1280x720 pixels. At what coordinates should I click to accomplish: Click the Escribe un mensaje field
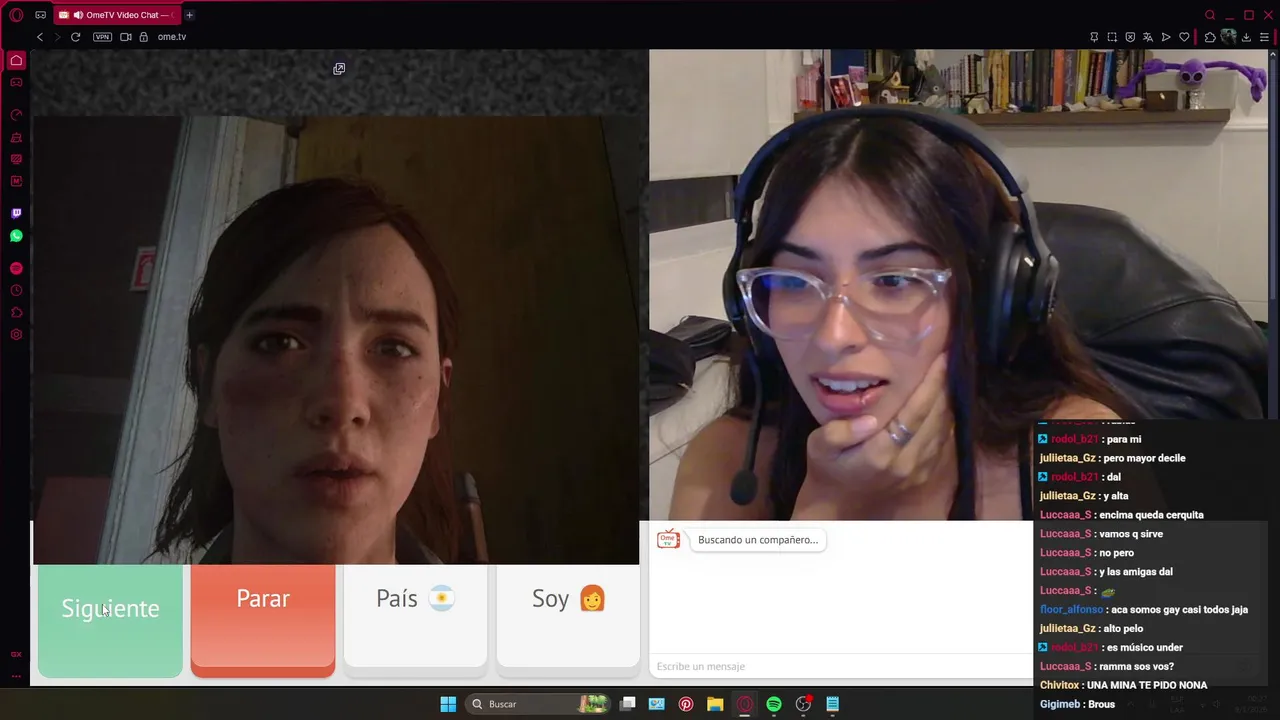[x=840, y=666]
